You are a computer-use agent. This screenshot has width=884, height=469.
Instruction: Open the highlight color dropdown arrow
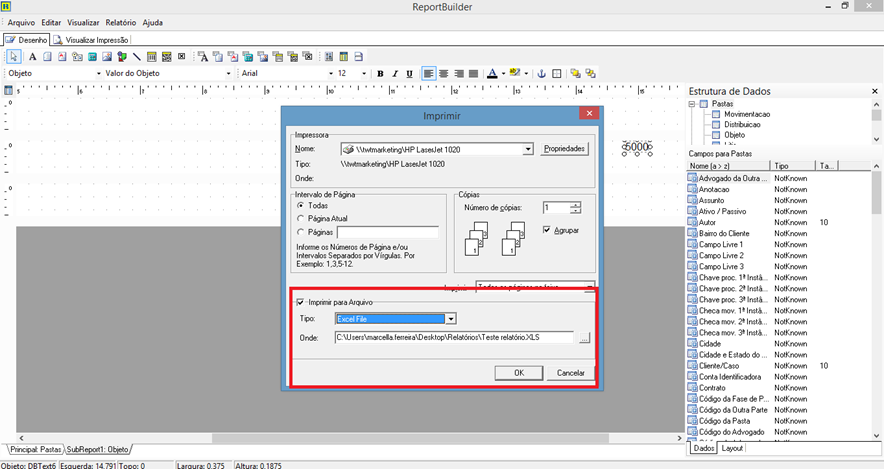[x=526, y=73]
